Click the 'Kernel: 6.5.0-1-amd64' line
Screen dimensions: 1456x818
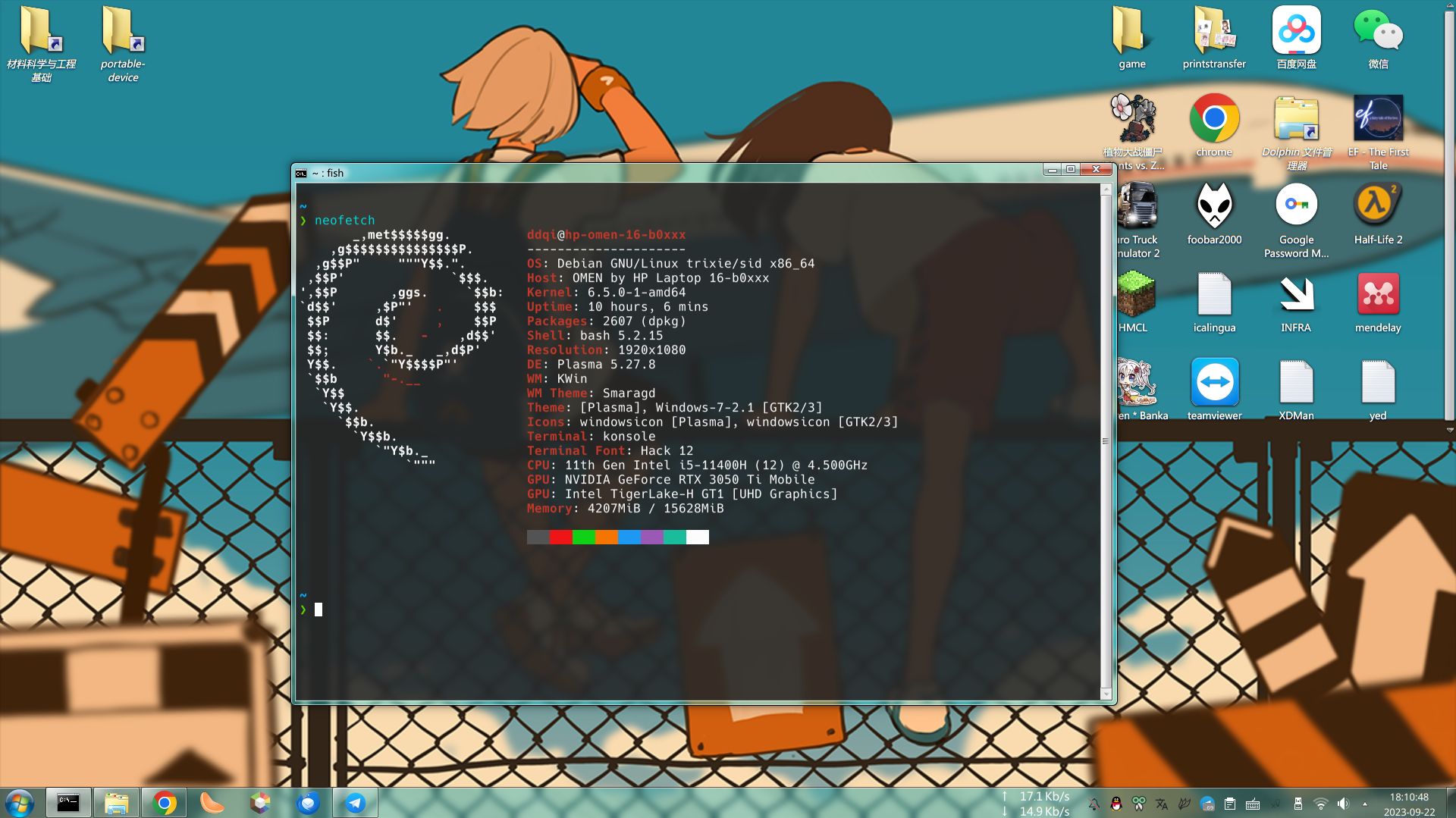(x=606, y=293)
